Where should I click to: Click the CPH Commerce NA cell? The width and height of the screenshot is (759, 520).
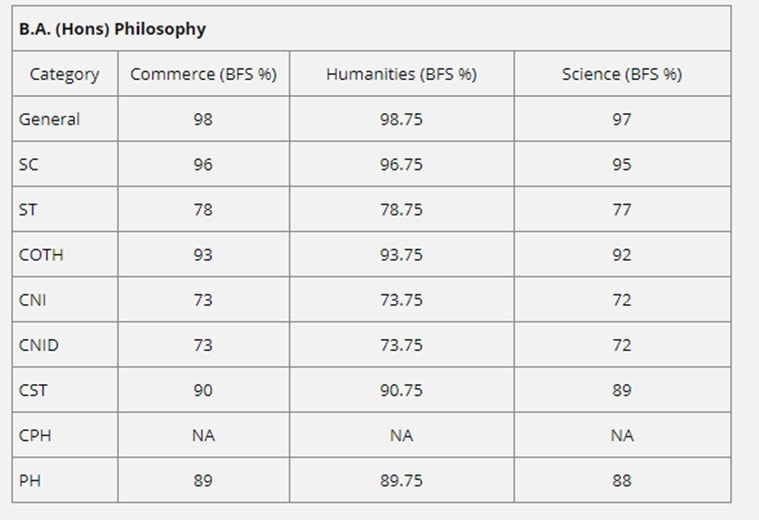click(x=203, y=435)
